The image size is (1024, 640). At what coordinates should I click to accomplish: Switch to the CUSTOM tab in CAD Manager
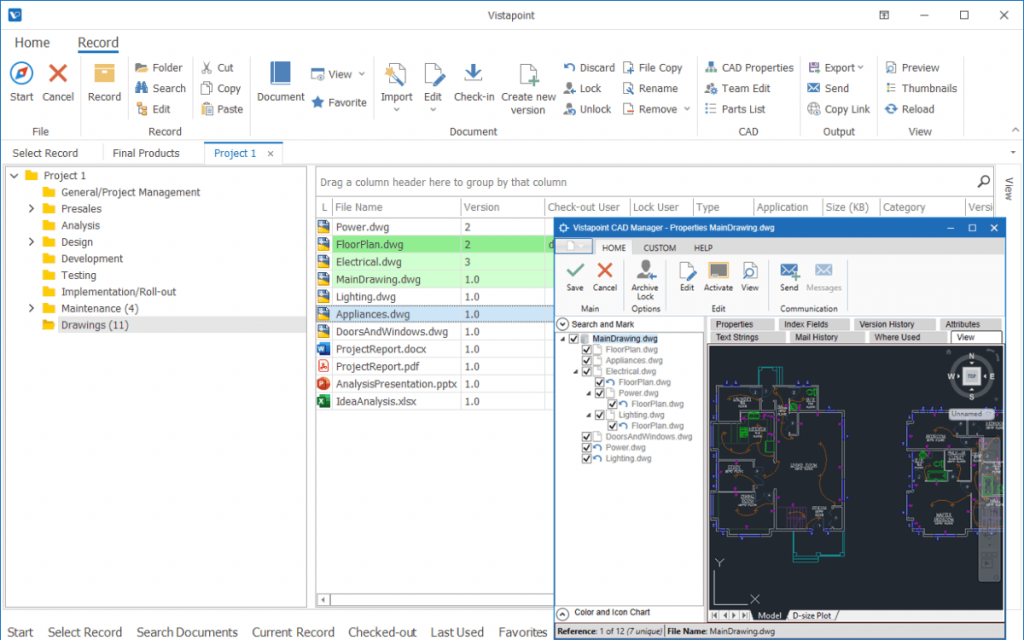point(659,247)
